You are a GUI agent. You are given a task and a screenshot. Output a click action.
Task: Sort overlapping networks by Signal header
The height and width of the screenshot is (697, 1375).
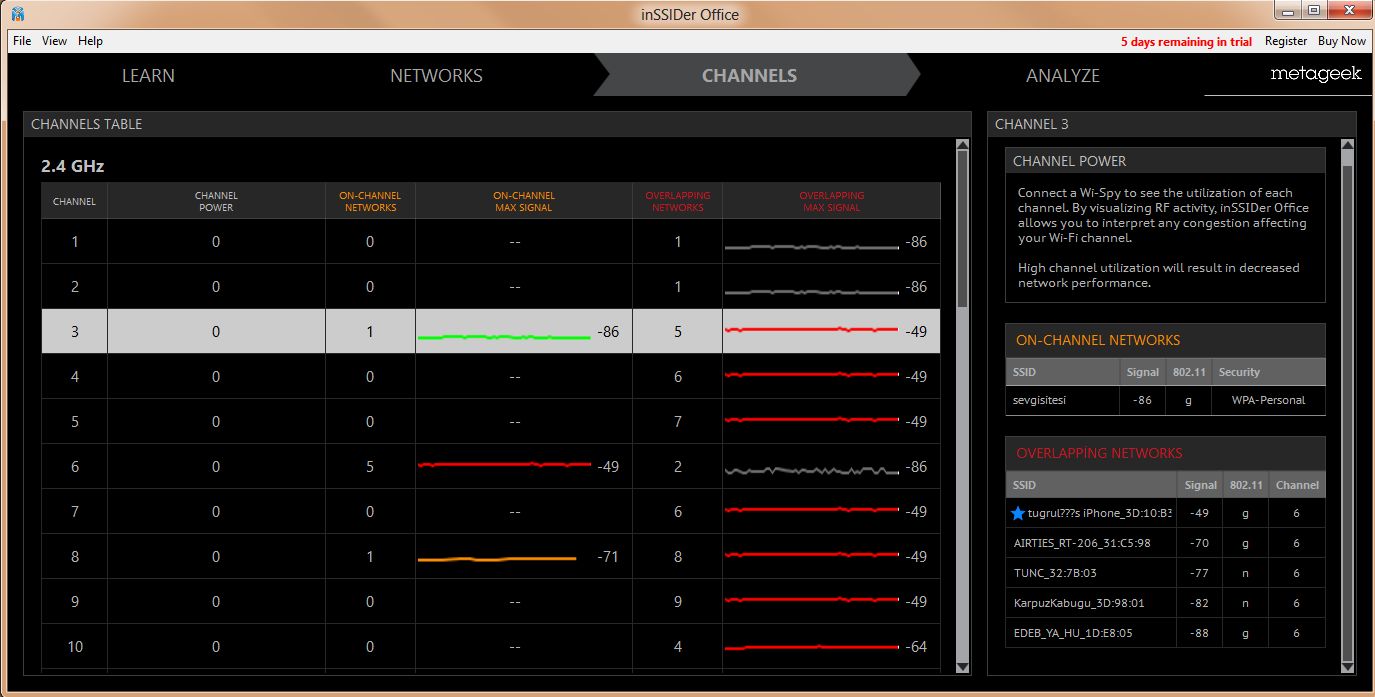point(1201,485)
